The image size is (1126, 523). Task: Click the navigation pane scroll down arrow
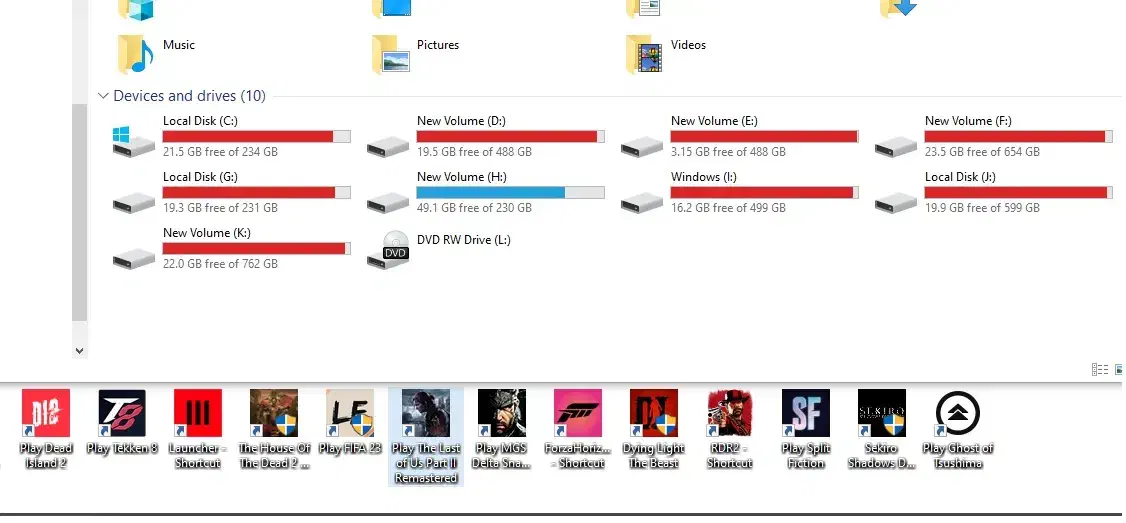(80, 351)
